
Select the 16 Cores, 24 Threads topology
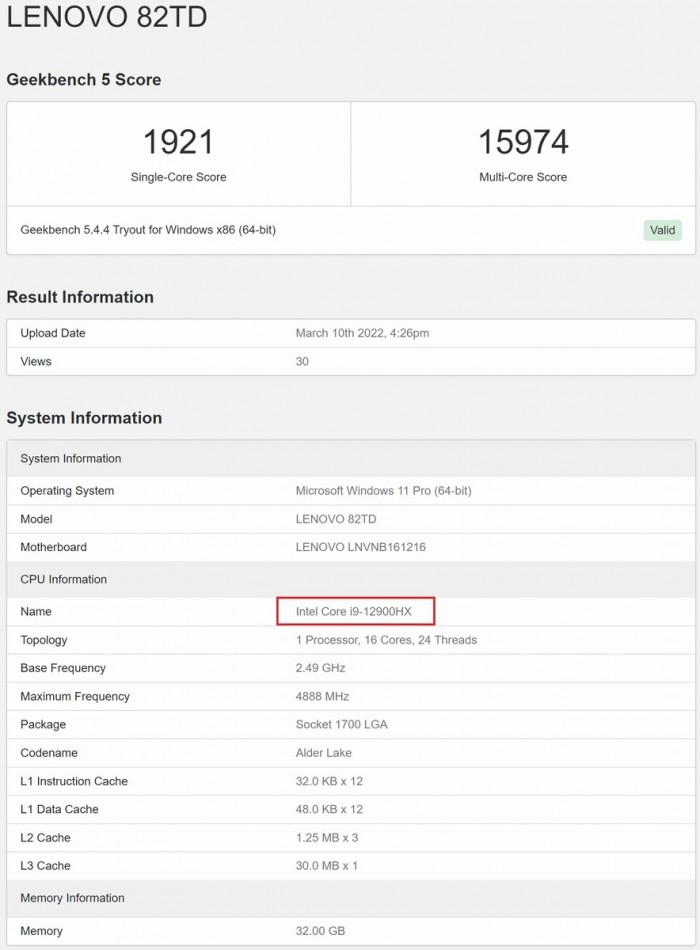point(386,640)
